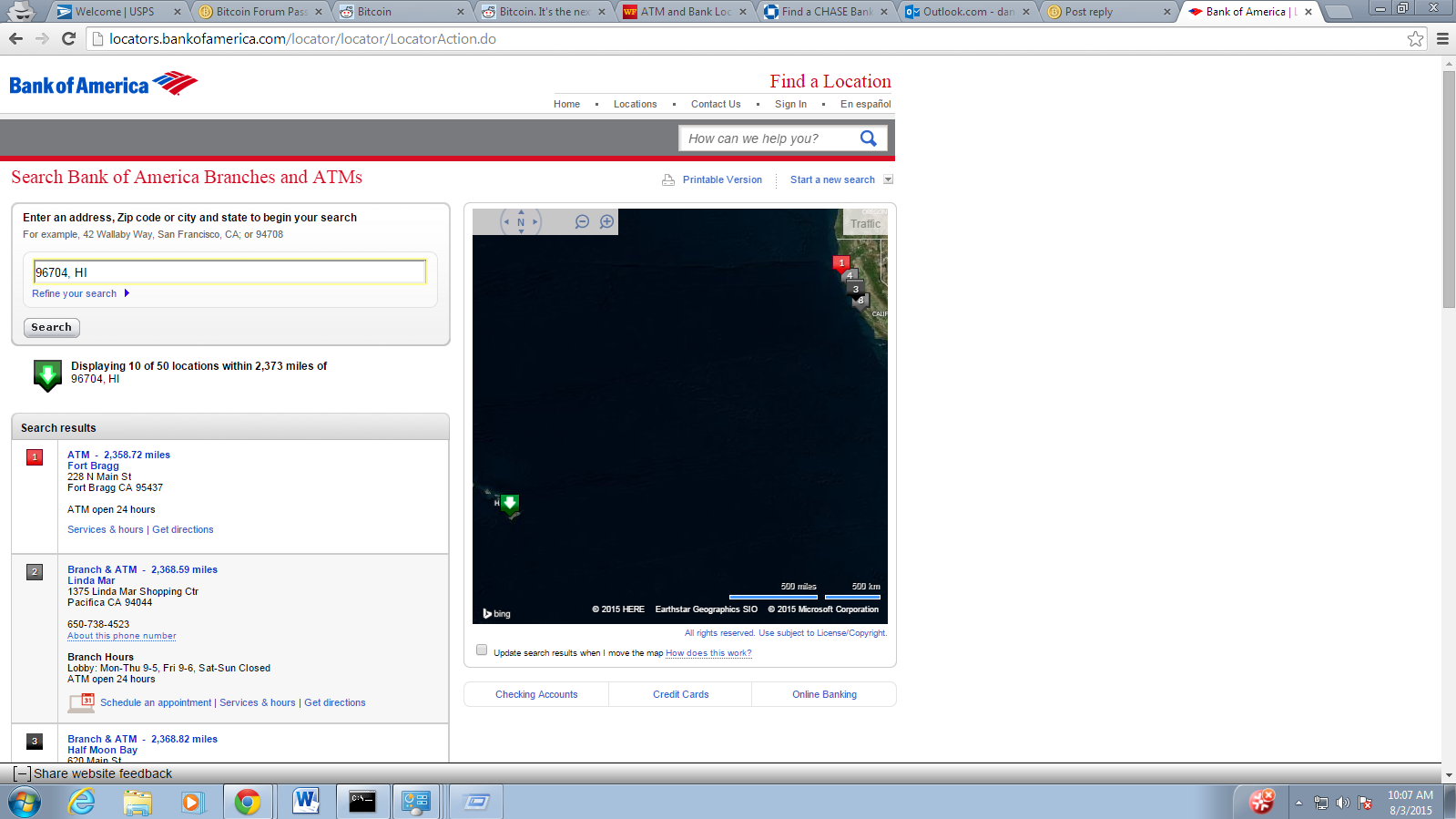
Task: Open Chrome from the taskbar
Action: 247,802
